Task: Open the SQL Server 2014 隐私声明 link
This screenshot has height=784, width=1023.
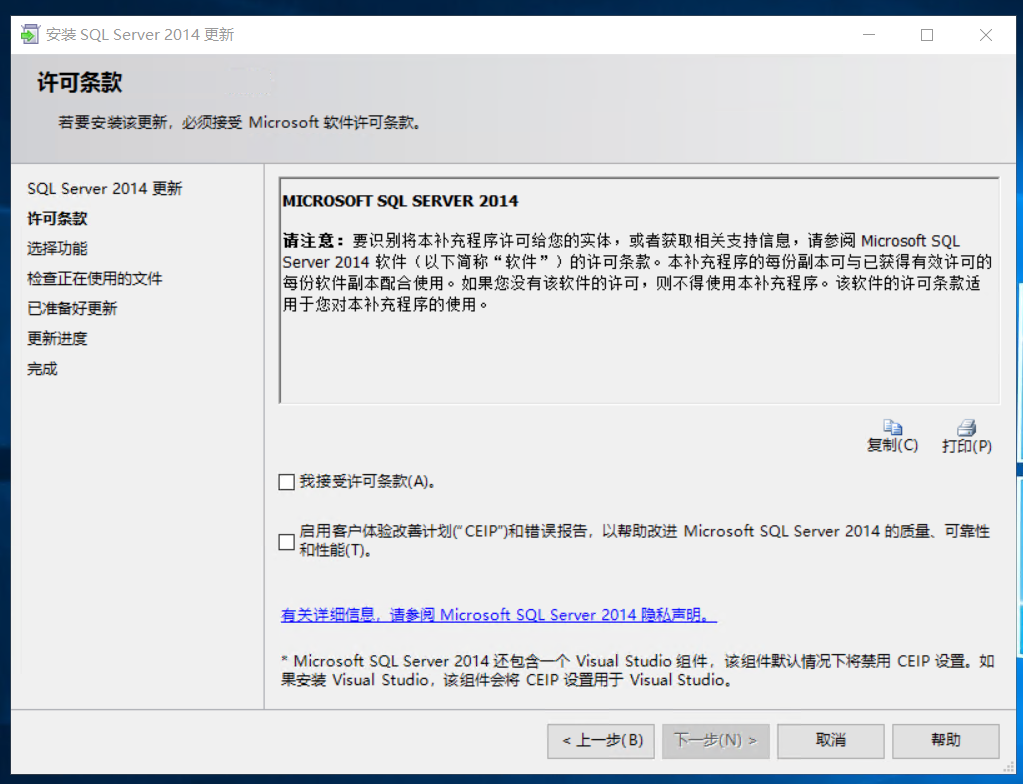Action: pos(498,614)
